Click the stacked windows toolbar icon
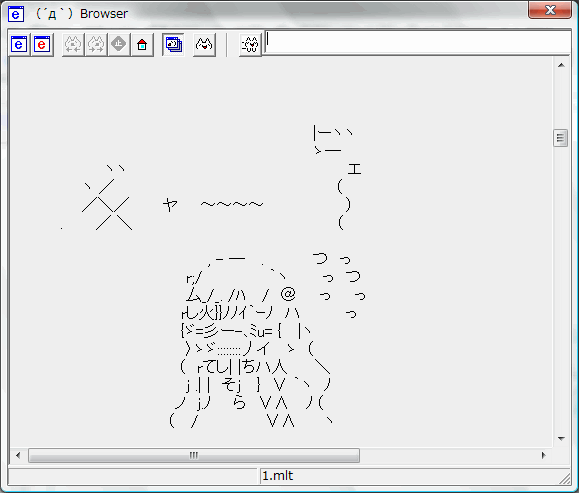The width and height of the screenshot is (579, 493). (x=173, y=45)
